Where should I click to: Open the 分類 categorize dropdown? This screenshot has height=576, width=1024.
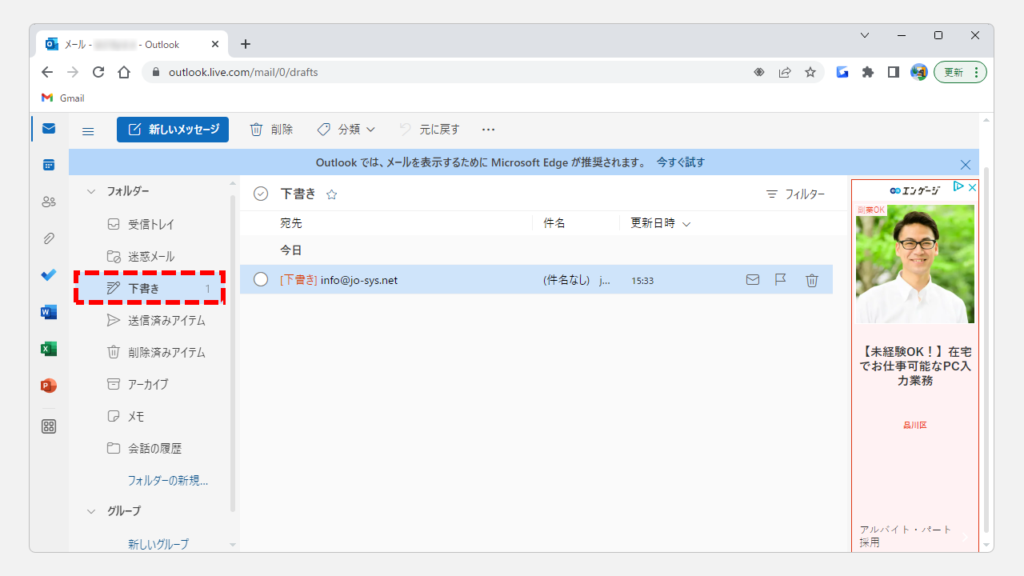(346, 129)
